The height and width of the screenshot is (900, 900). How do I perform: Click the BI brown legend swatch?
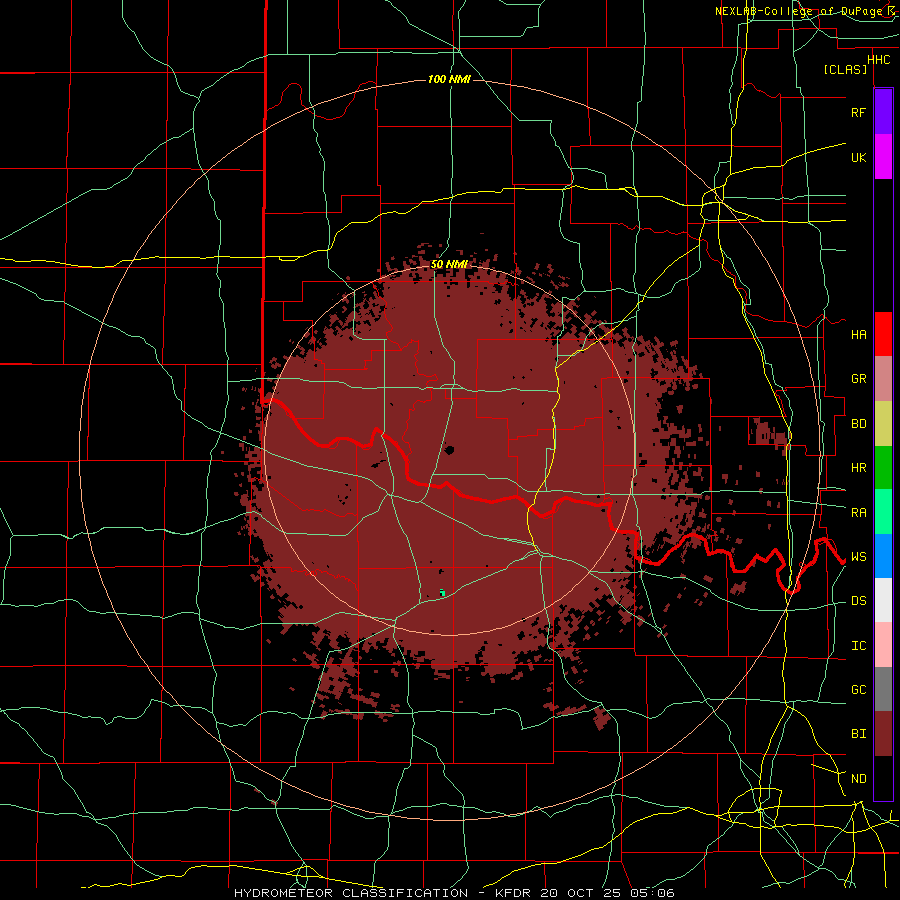[883, 734]
